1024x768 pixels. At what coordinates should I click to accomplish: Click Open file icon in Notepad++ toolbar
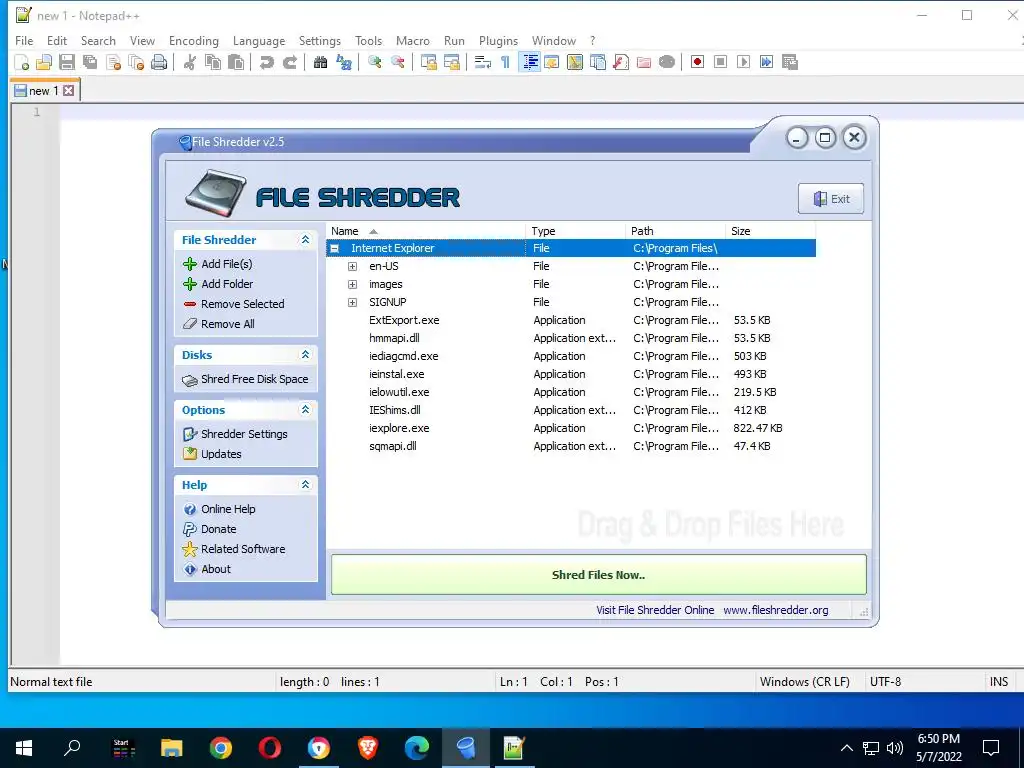[44, 62]
